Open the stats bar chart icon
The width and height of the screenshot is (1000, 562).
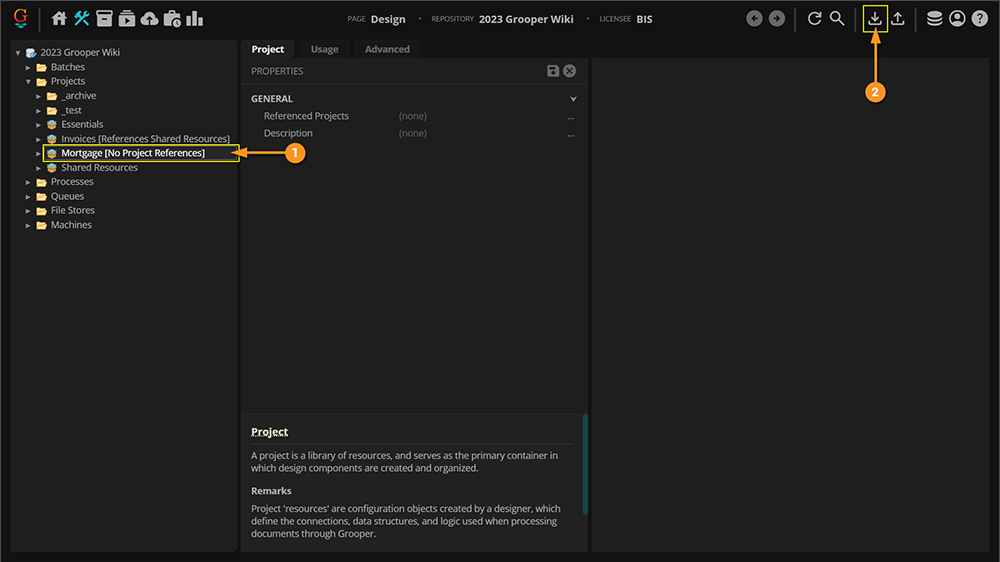(x=194, y=19)
